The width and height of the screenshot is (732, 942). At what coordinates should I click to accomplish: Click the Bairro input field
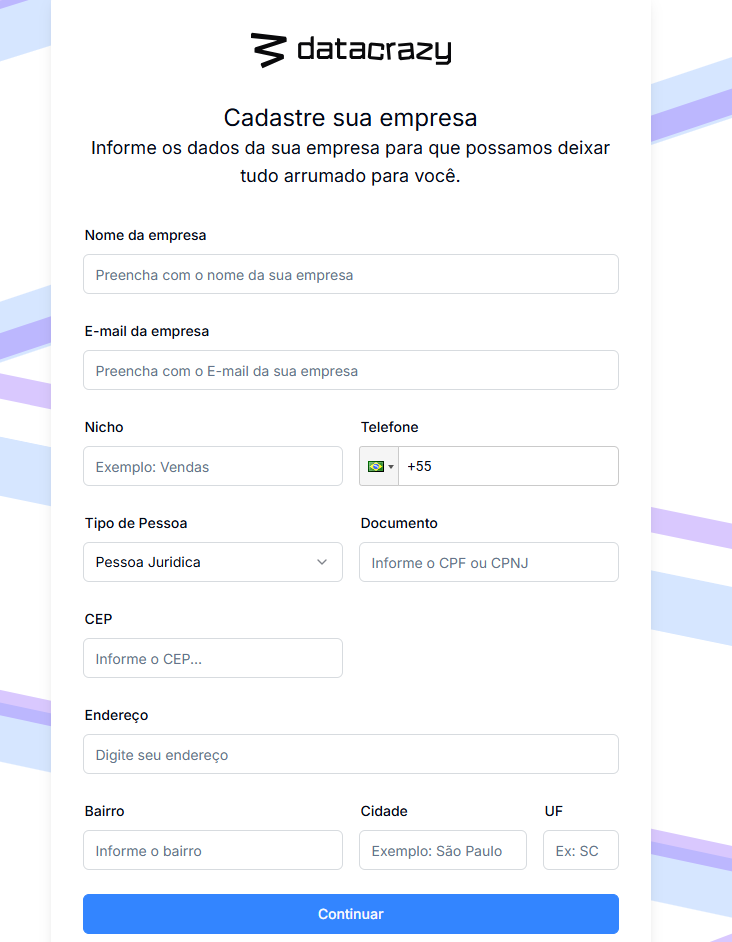[213, 850]
